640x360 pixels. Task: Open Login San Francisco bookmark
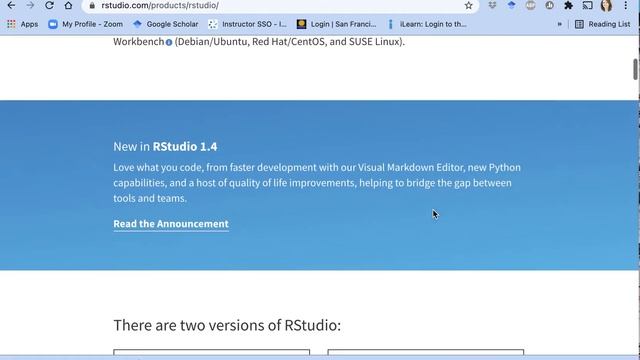(x=336, y=24)
